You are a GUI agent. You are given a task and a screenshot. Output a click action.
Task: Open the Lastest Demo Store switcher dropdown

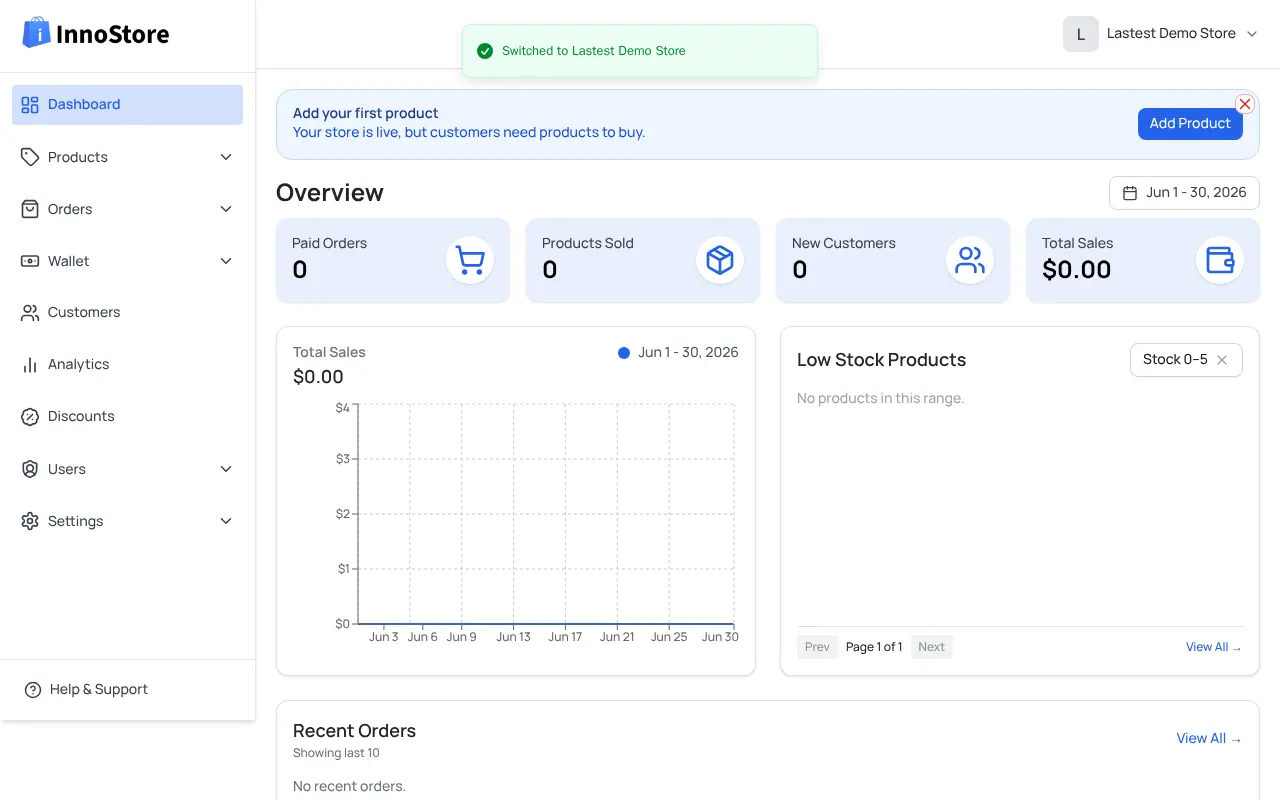pyautogui.click(x=1161, y=34)
